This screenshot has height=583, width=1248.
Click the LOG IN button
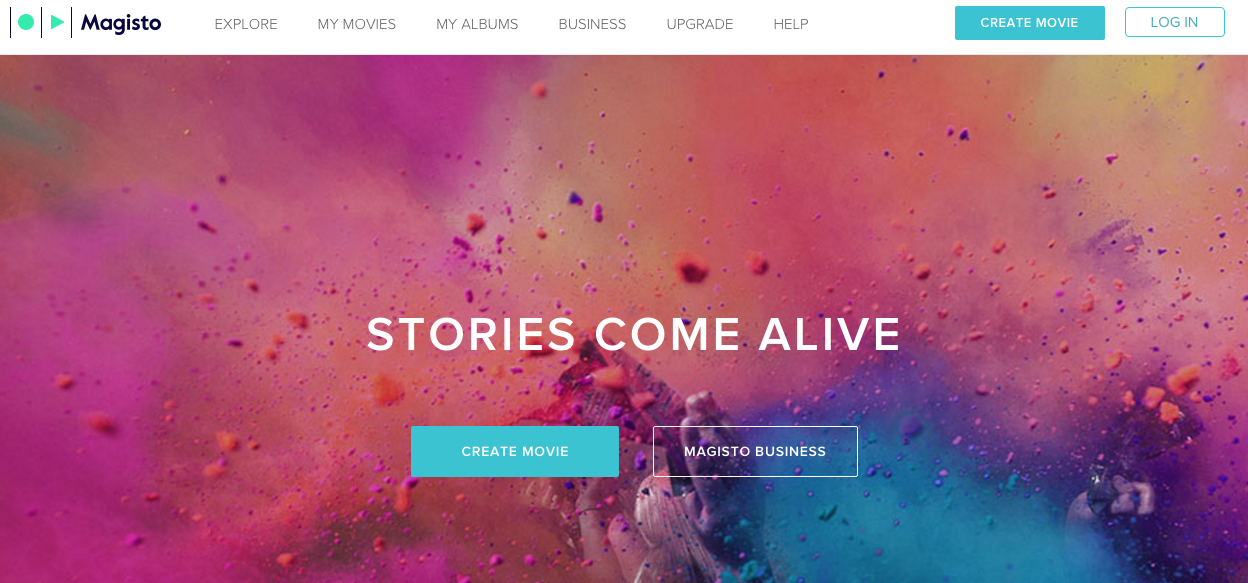(x=1174, y=22)
